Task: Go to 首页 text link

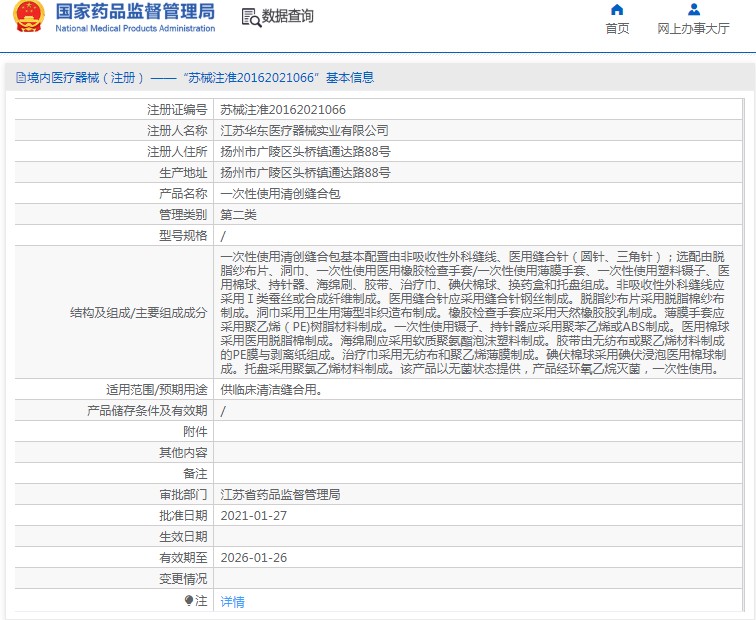Action: 617,28
